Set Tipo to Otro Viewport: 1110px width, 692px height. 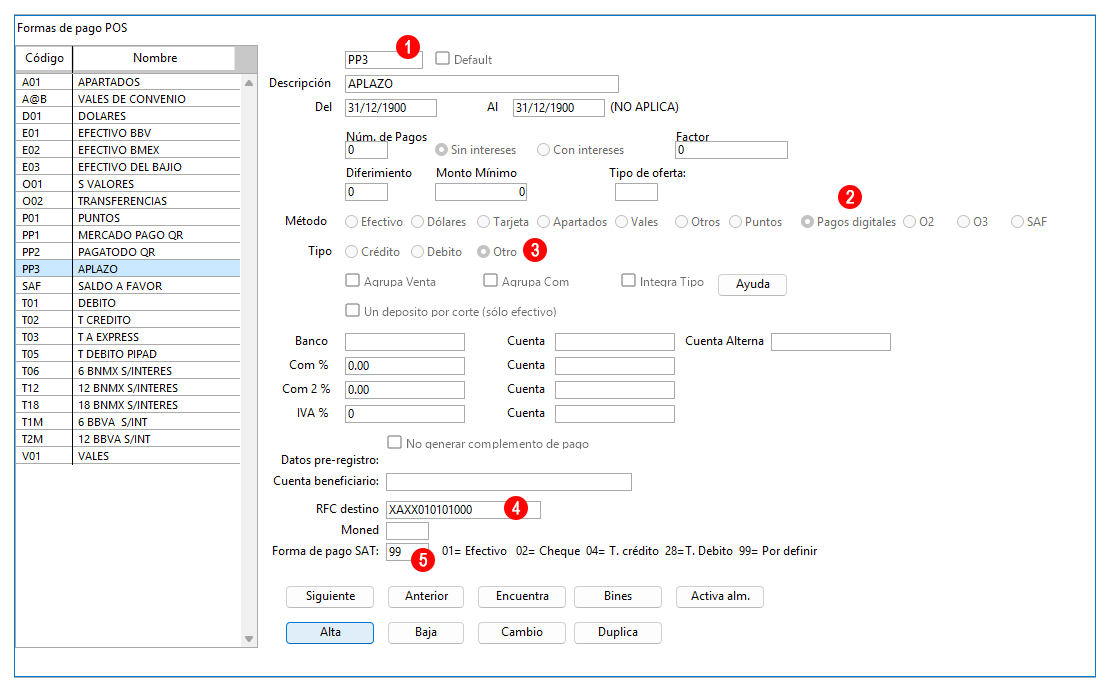pos(484,252)
